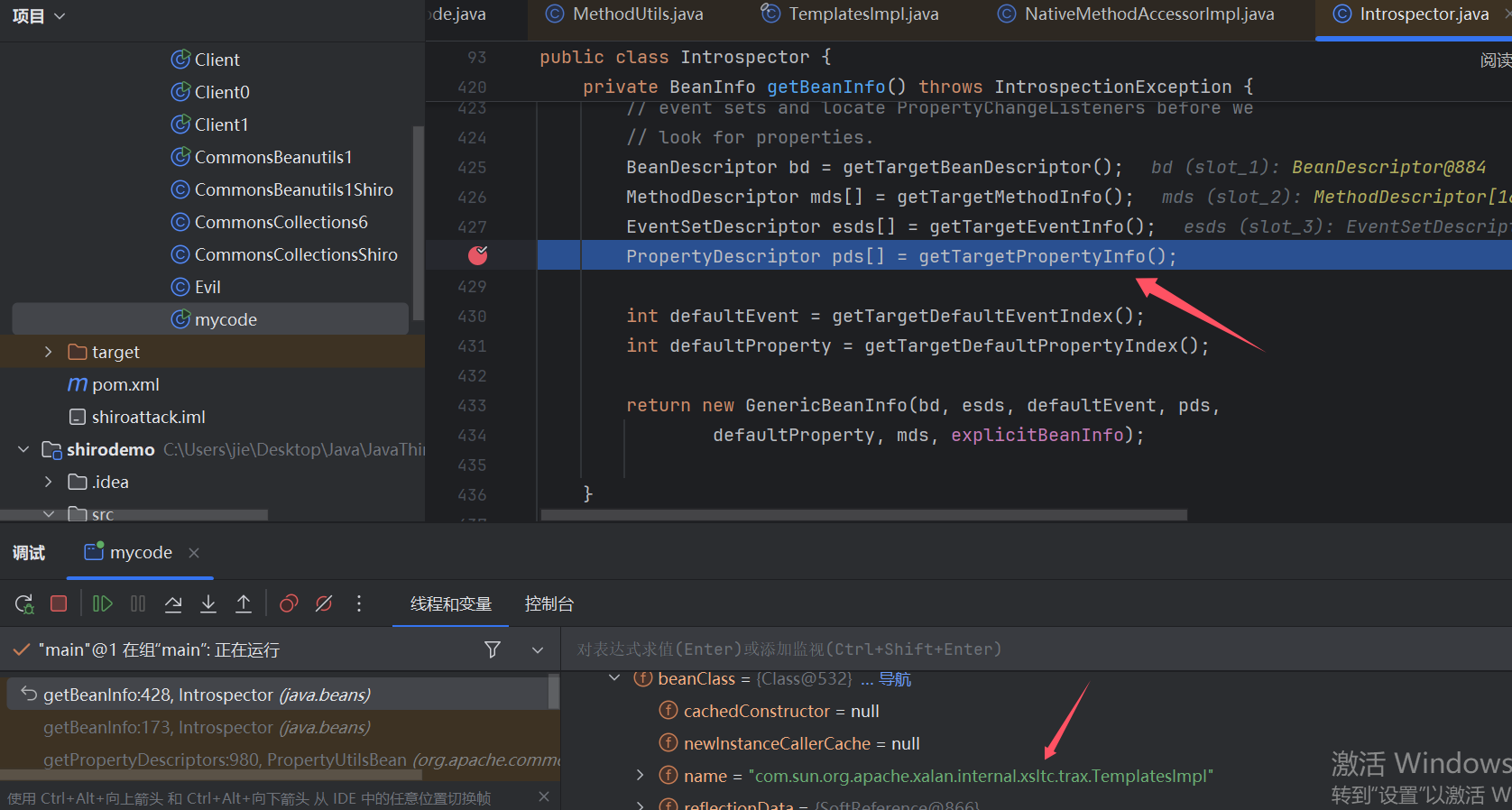Select frame getBeanInfo:428, Introspector
1512x810 pixels.
pos(278,695)
